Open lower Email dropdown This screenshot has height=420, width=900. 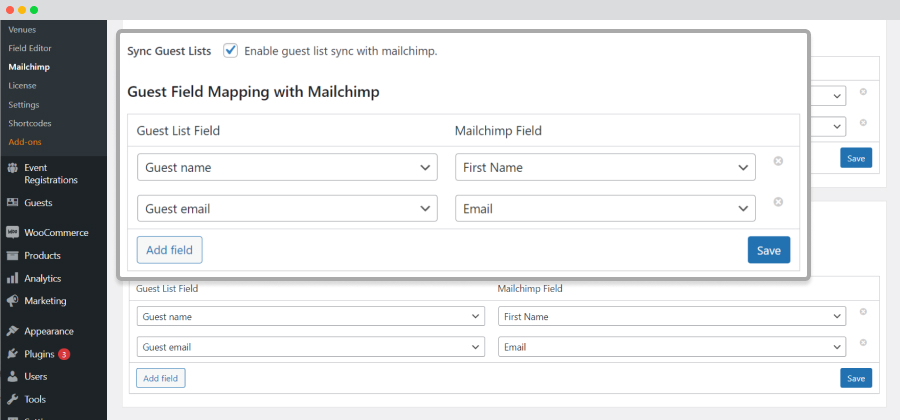672,347
